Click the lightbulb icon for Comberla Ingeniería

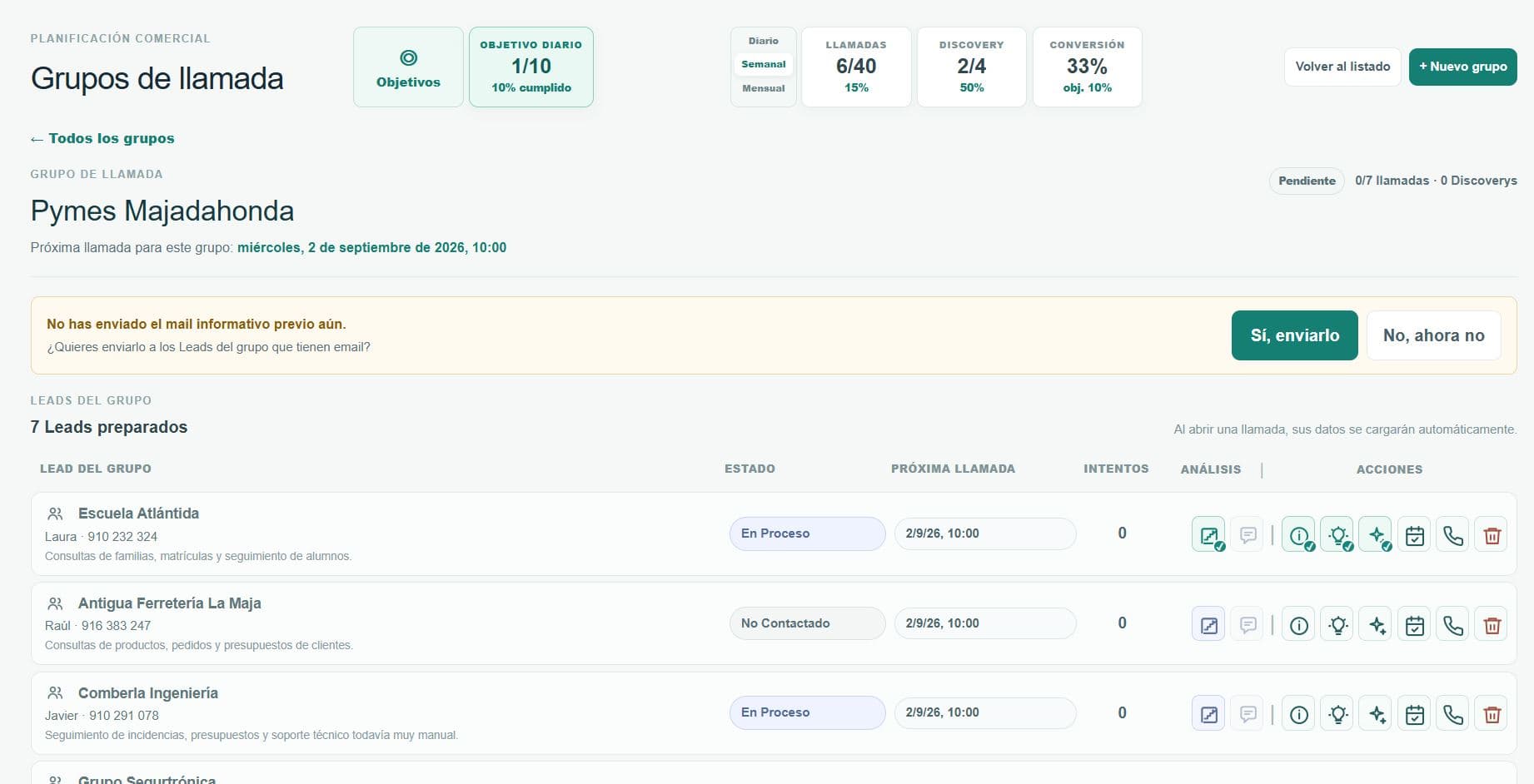pos(1337,713)
